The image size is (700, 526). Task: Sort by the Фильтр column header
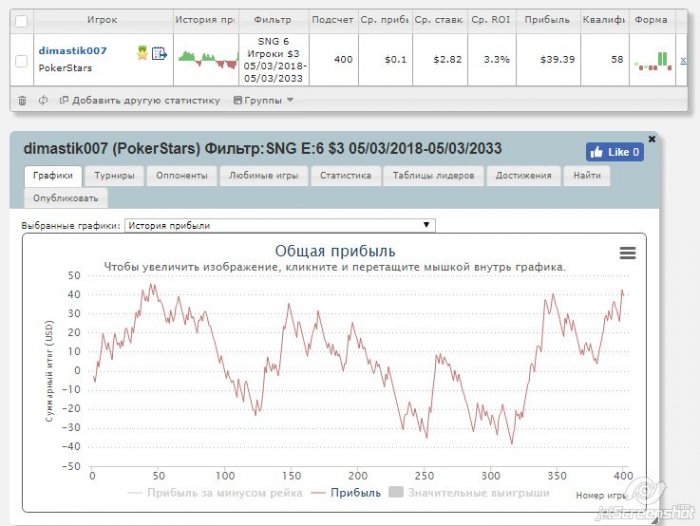click(273, 20)
